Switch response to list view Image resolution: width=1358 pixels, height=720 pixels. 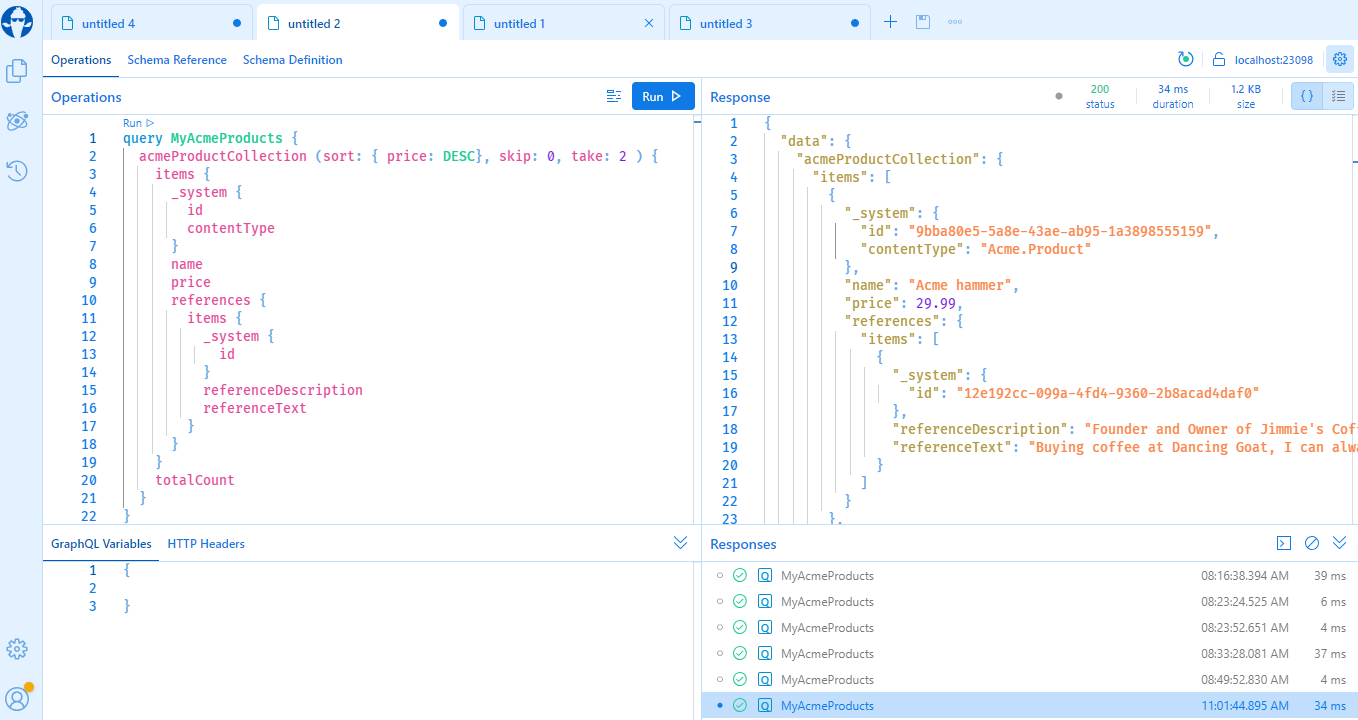[1338, 97]
